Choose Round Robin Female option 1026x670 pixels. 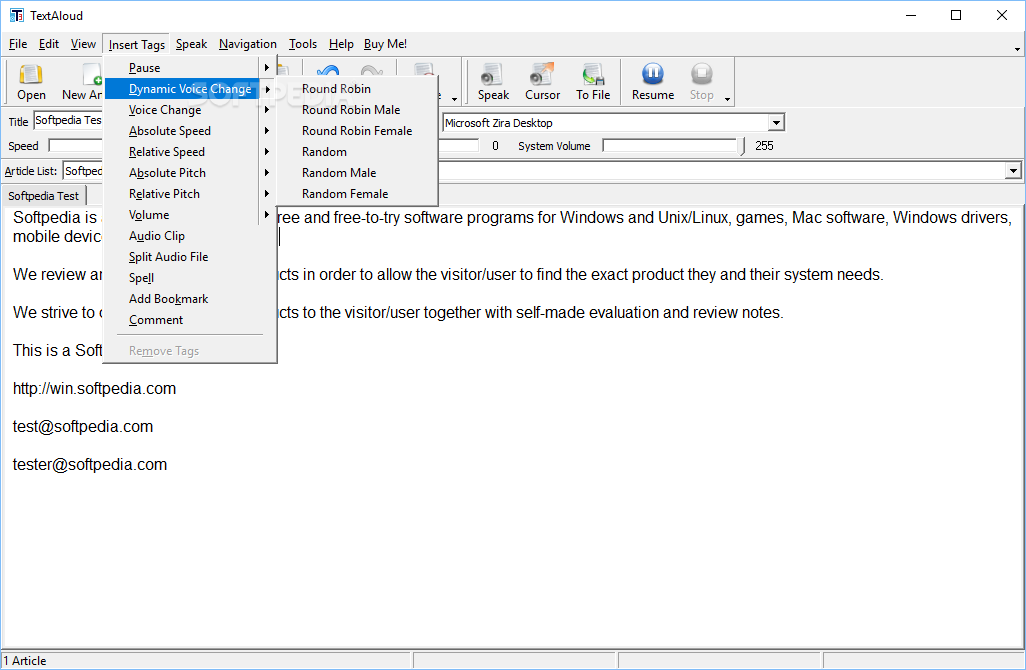(x=357, y=130)
